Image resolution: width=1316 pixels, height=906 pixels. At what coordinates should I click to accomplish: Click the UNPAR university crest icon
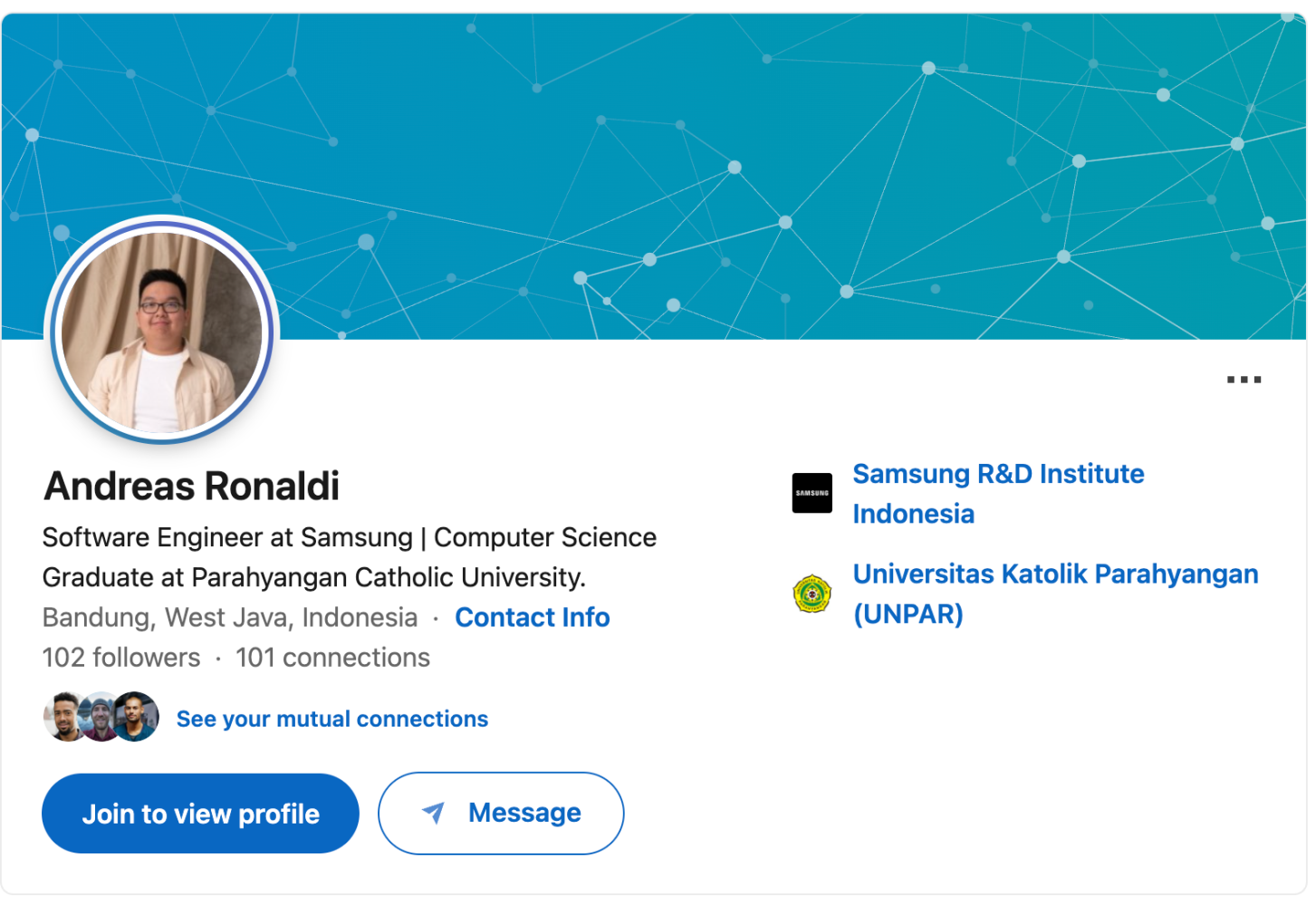tap(812, 593)
